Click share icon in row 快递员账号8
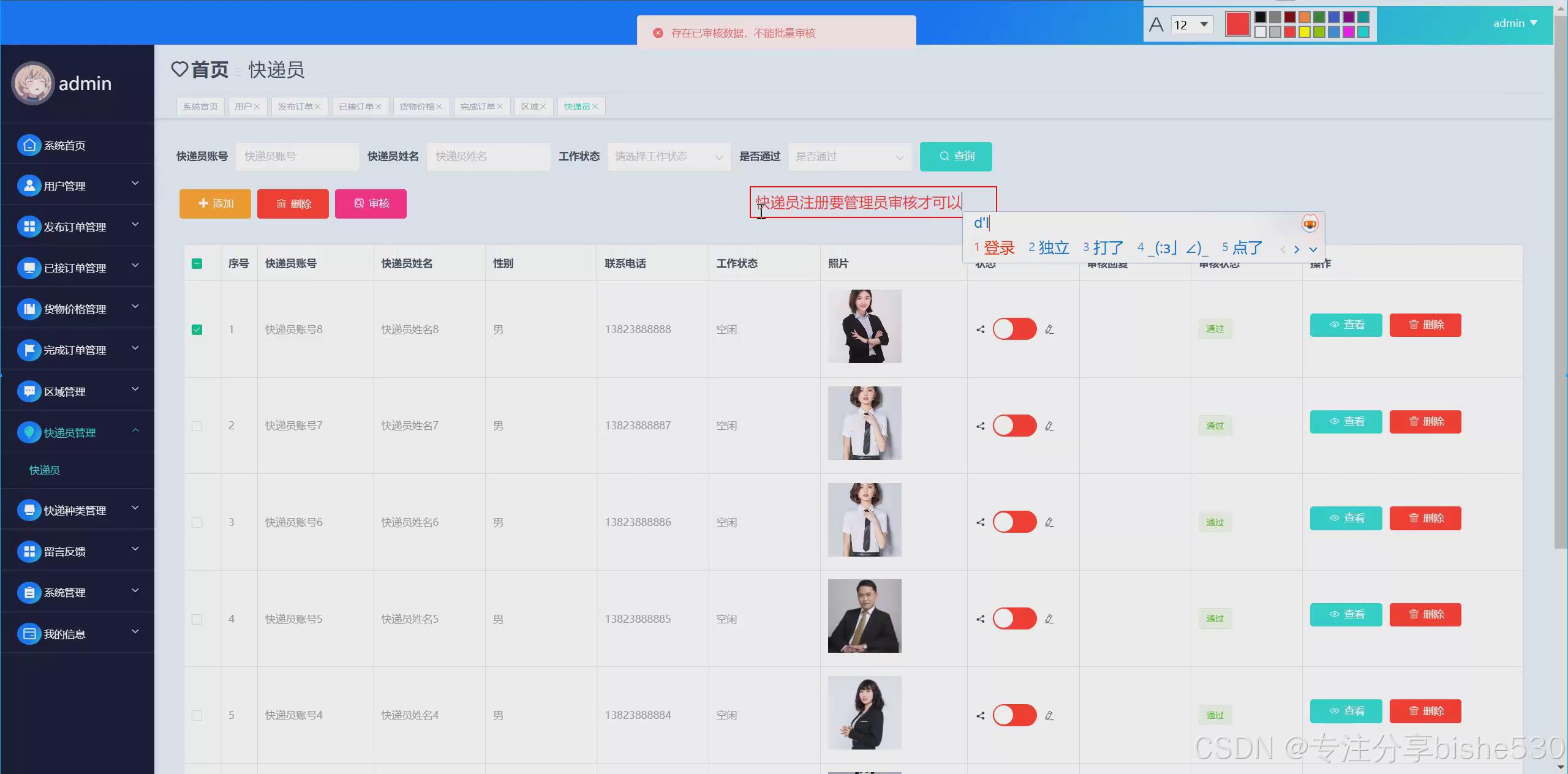 coord(980,329)
